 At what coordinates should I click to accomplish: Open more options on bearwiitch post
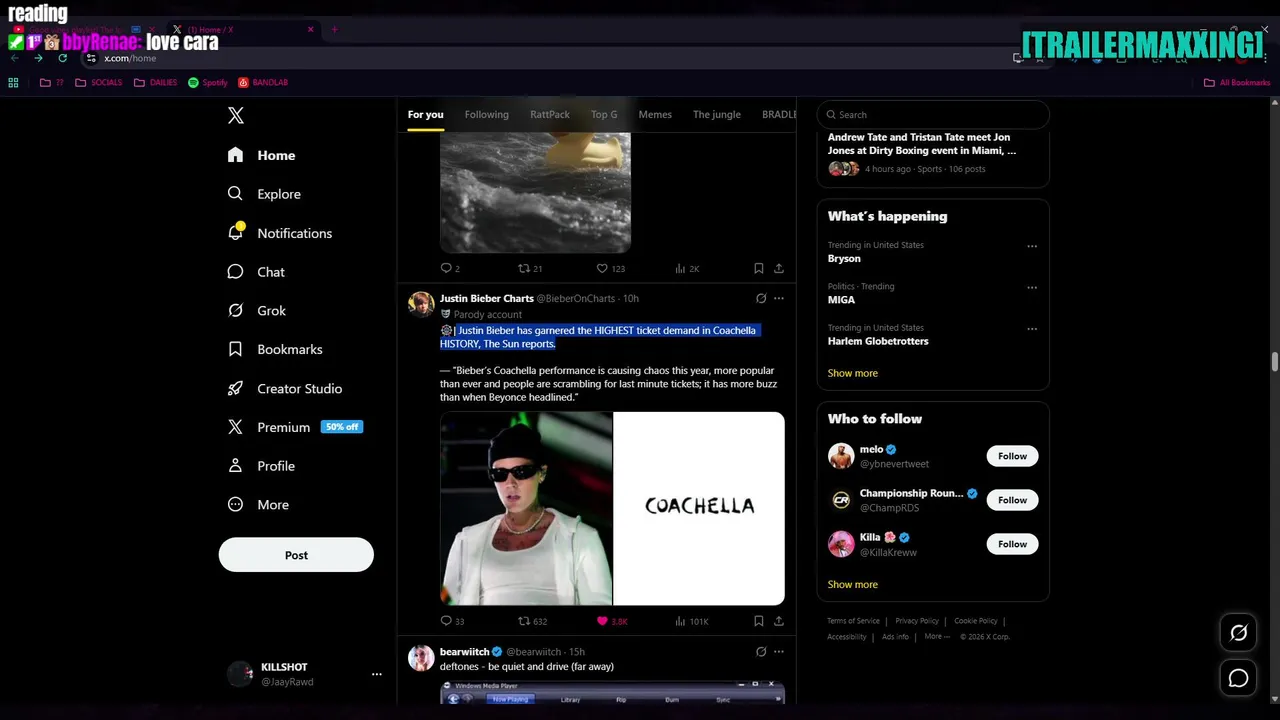pyautogui.click(x=779, y=651)
